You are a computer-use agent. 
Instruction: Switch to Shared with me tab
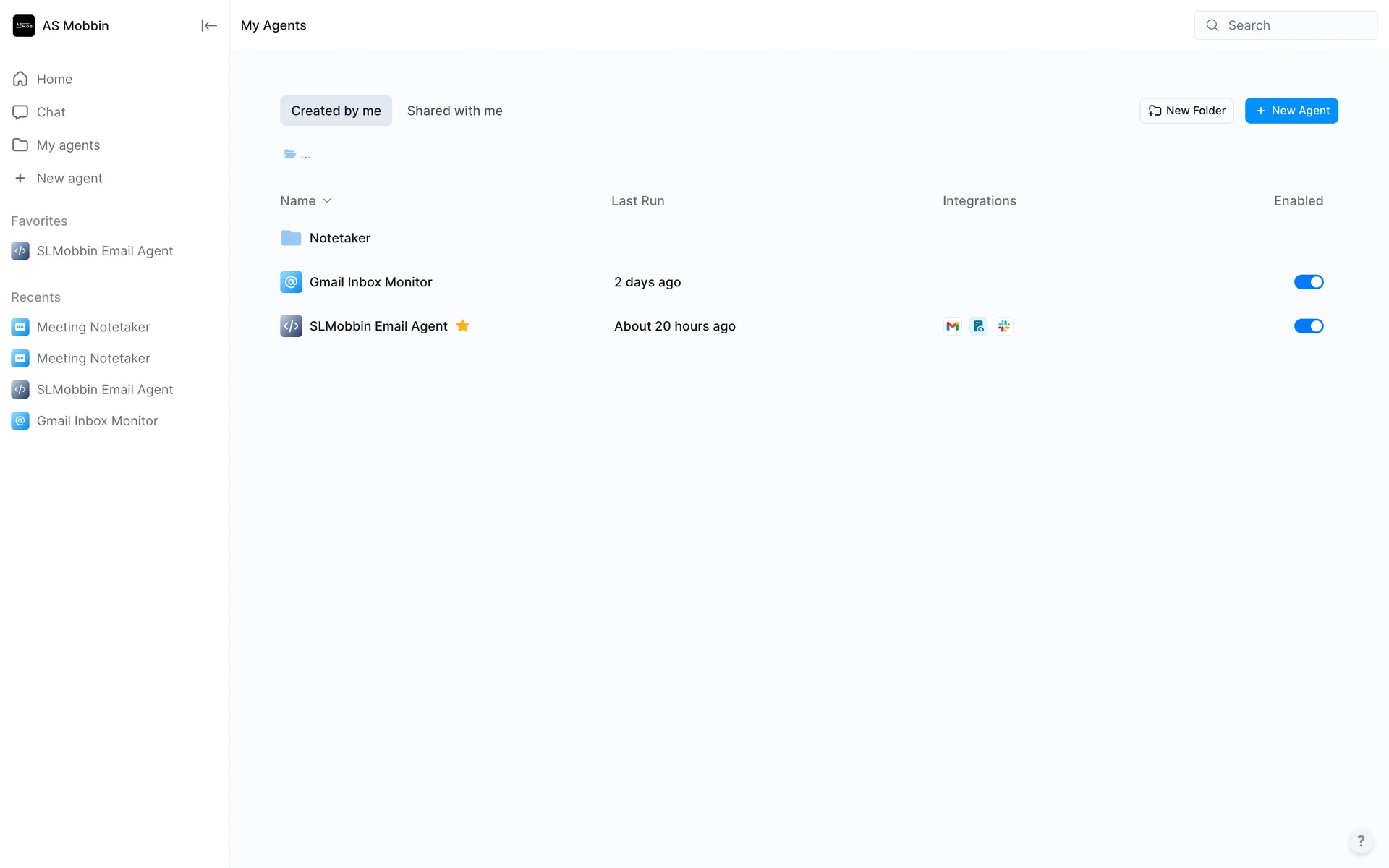pos(454,111)
